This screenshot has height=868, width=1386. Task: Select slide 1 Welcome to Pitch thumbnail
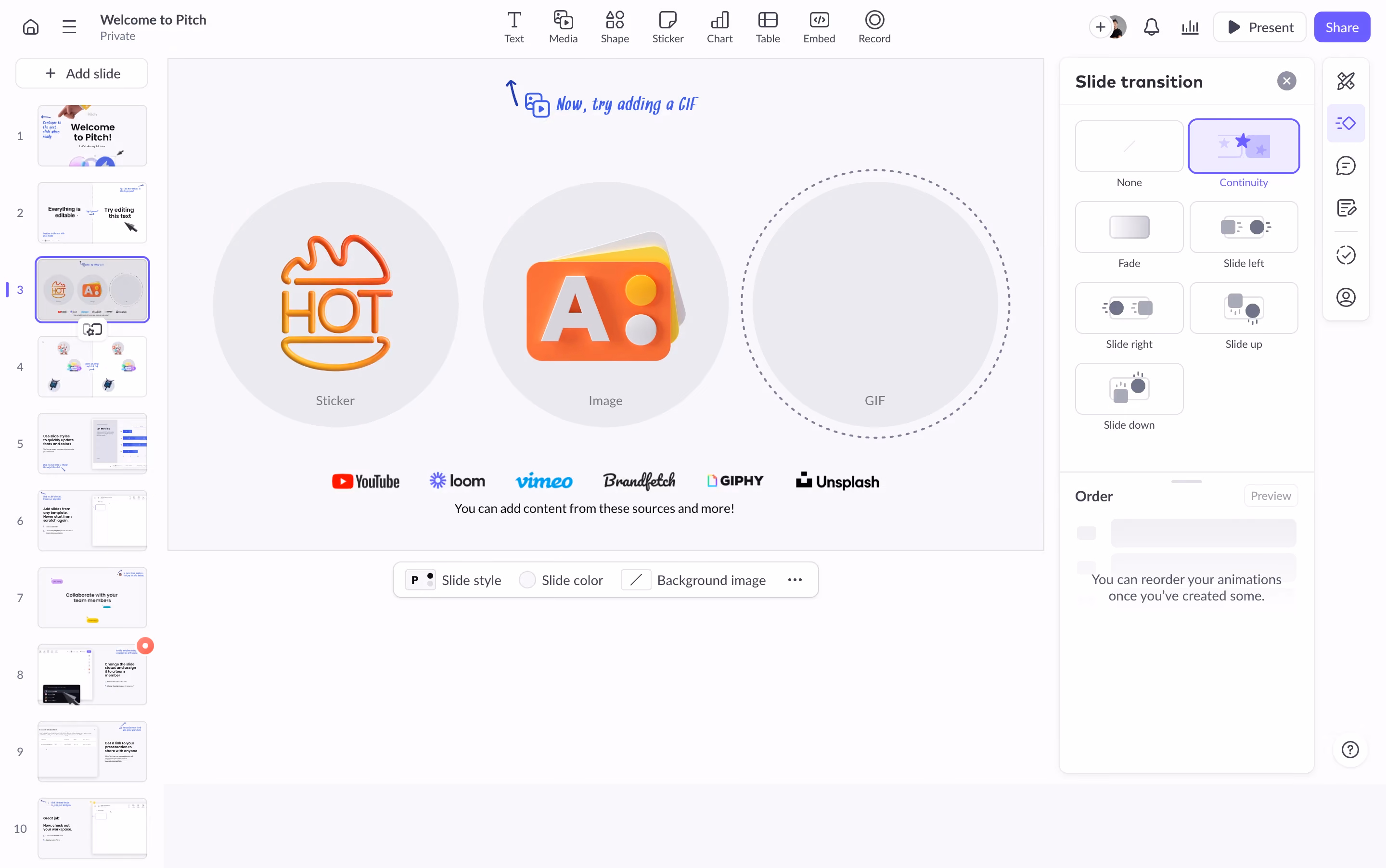pyautogui.click(x=92, y=136)
